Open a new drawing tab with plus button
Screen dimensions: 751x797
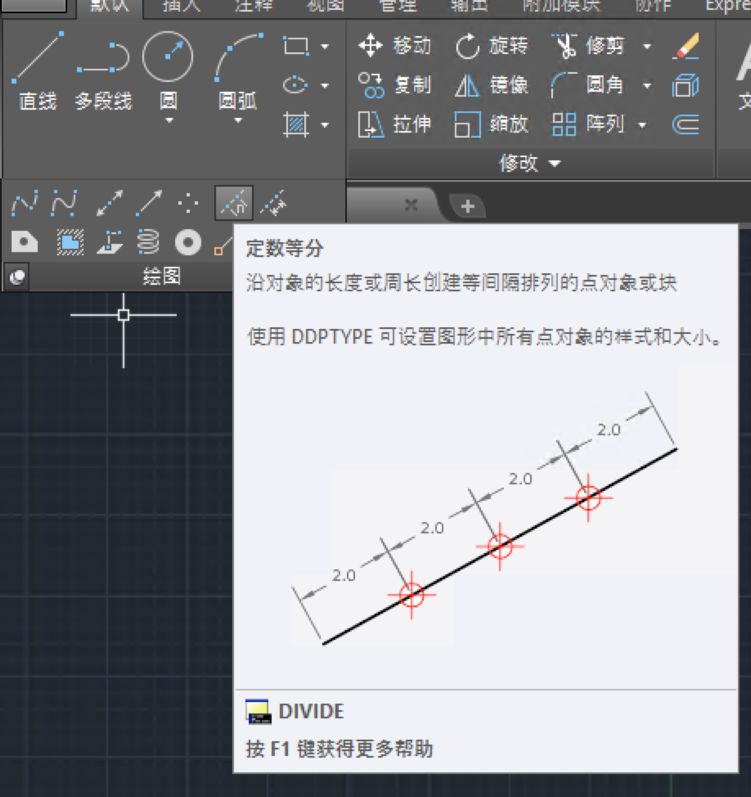466,205
